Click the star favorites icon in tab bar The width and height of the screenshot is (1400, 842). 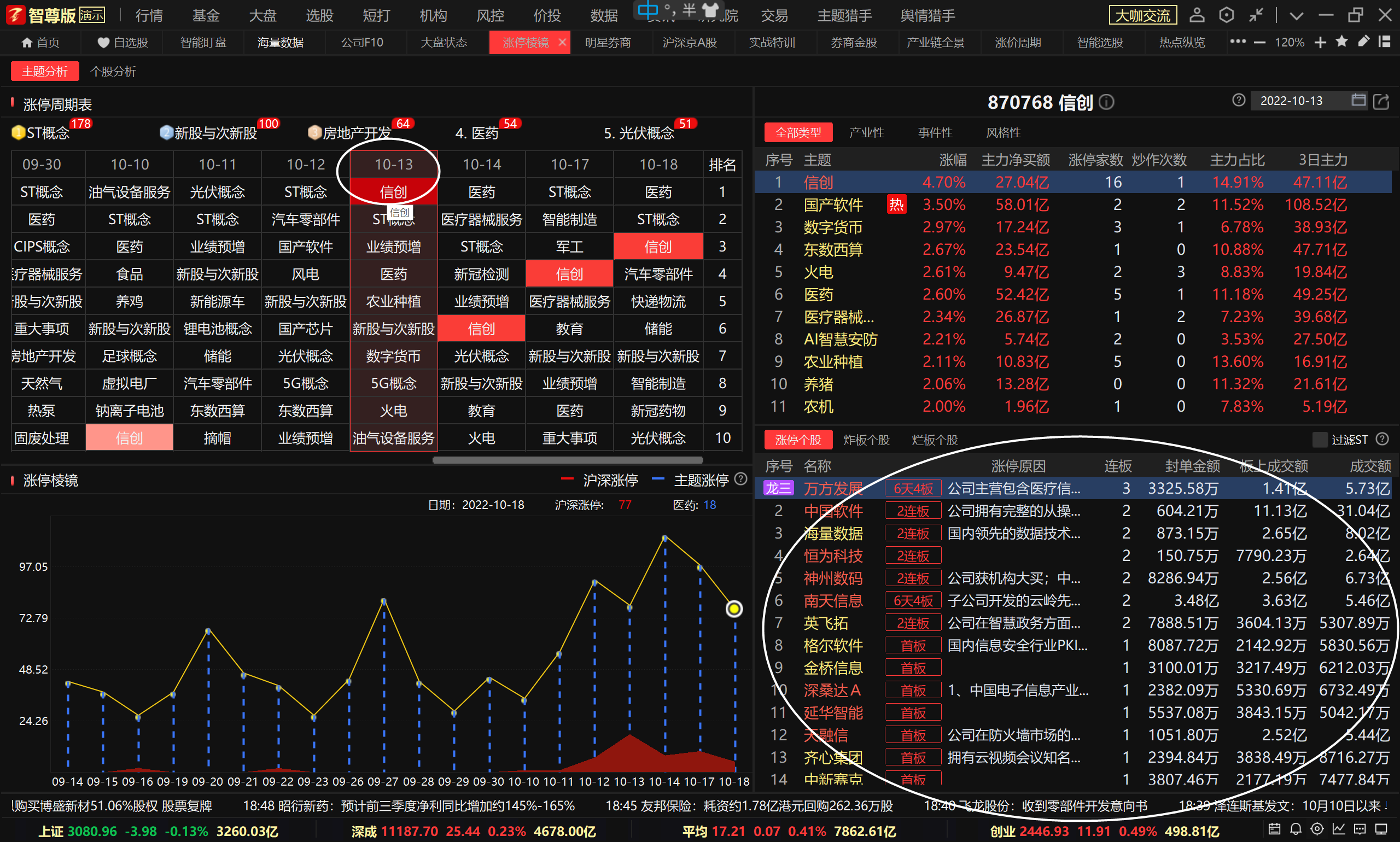(x=1341, y=42)
